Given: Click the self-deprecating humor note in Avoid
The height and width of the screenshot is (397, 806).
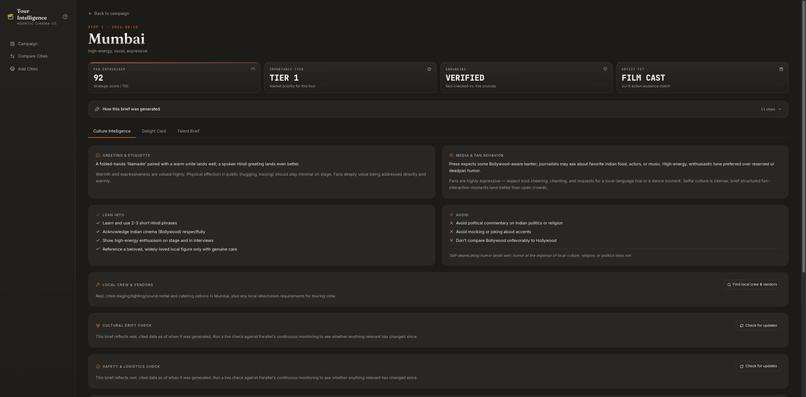Looking at the screenshot, I should pyautogui.click(x=540, y=256).
